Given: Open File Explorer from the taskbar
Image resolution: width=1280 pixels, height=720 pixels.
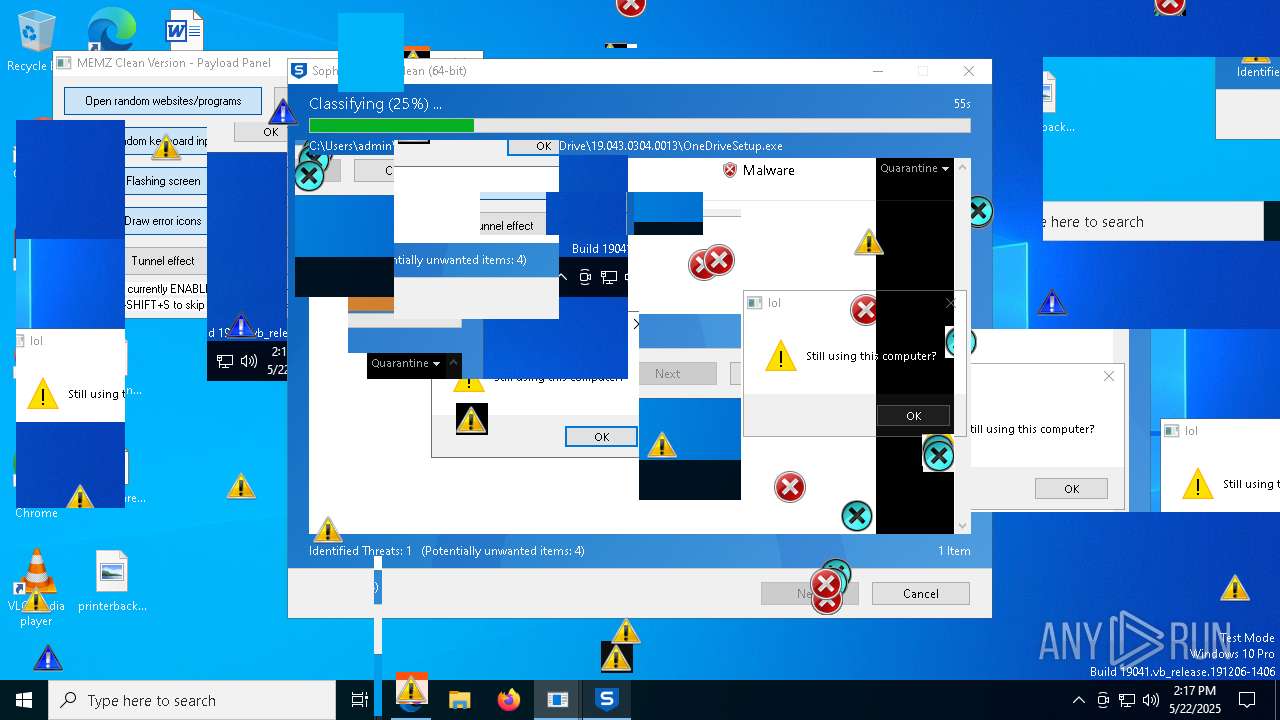Looking at the screenshot, I should [459, 700].
